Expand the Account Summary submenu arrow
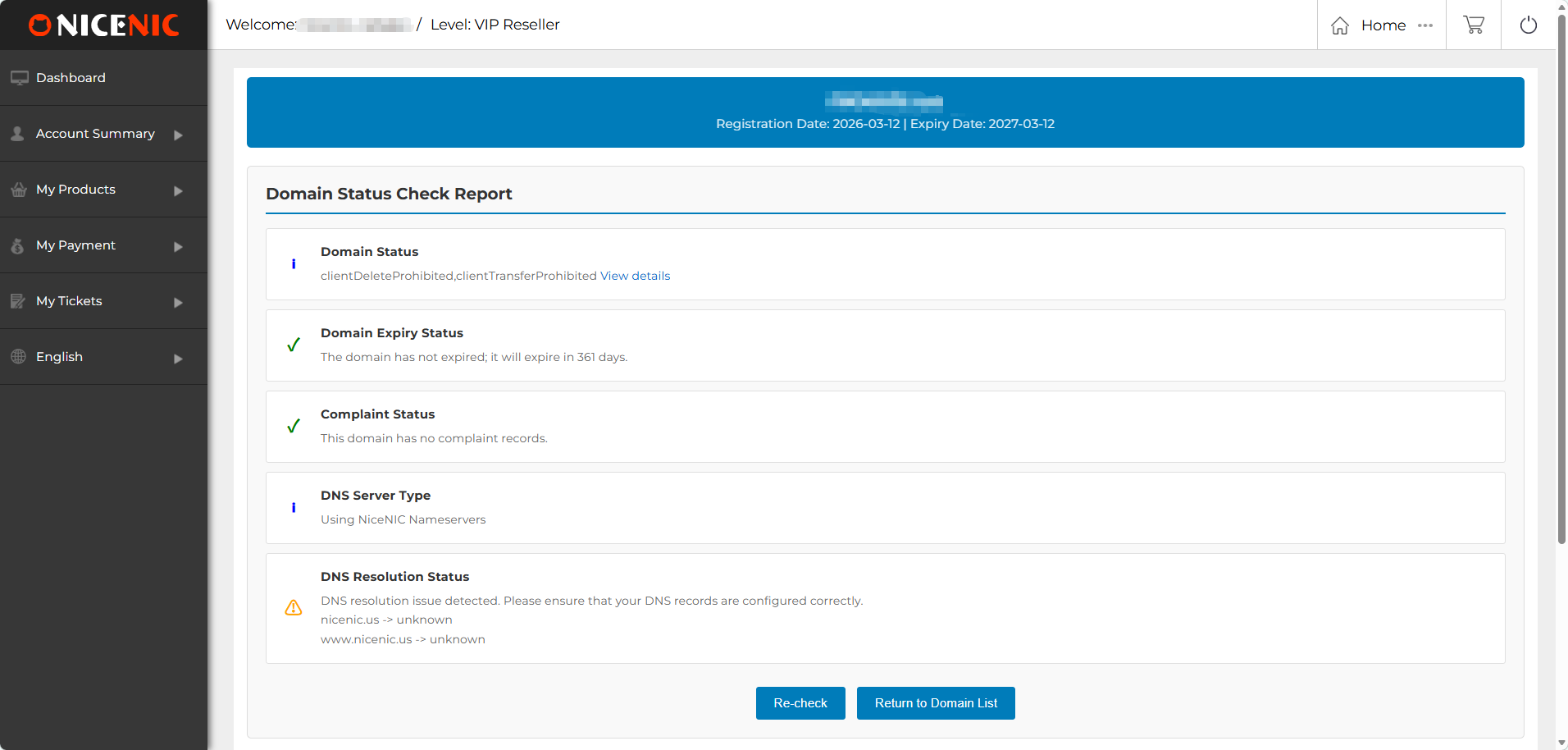1568x750 pixels. (x=178, y=135)
